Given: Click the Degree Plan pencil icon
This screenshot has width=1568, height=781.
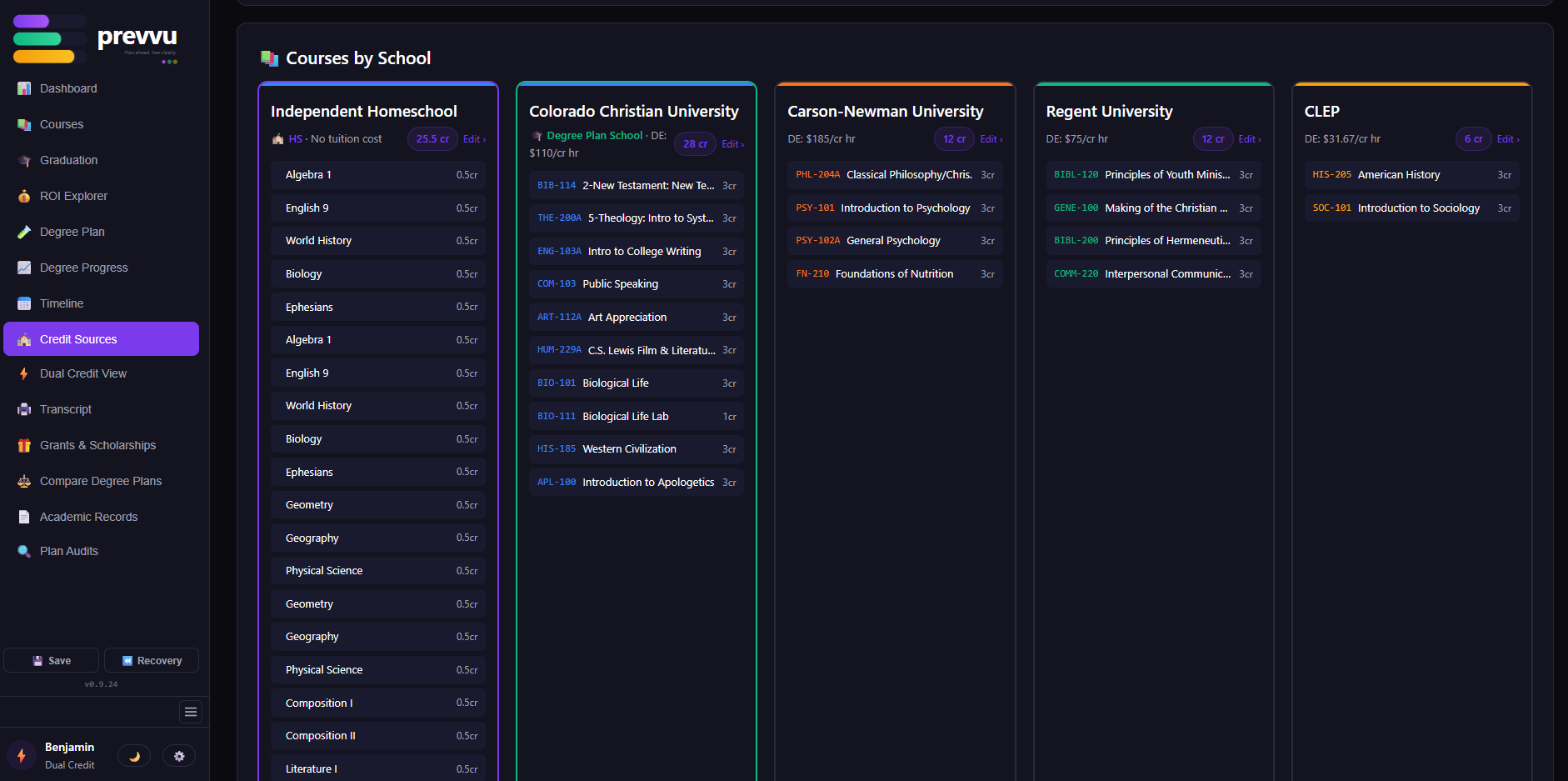Looking at the screenshot, I should tap(24, 232).
